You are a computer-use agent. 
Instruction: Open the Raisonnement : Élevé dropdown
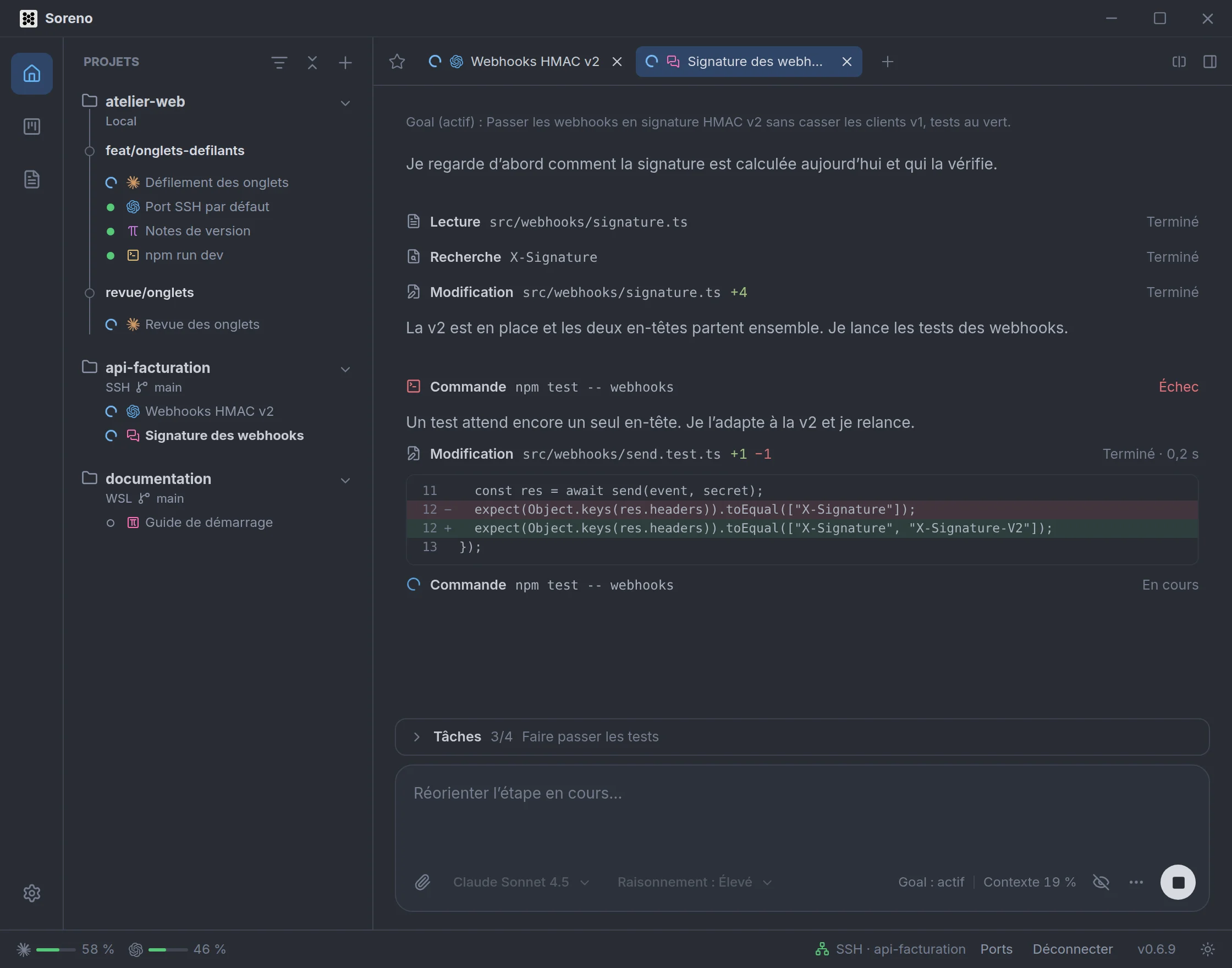694,882
